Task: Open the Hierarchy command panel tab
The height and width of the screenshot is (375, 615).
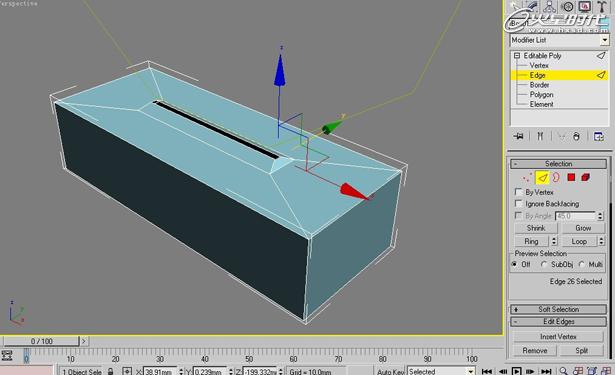Action: pyautogui.click(x=549, y=6)
